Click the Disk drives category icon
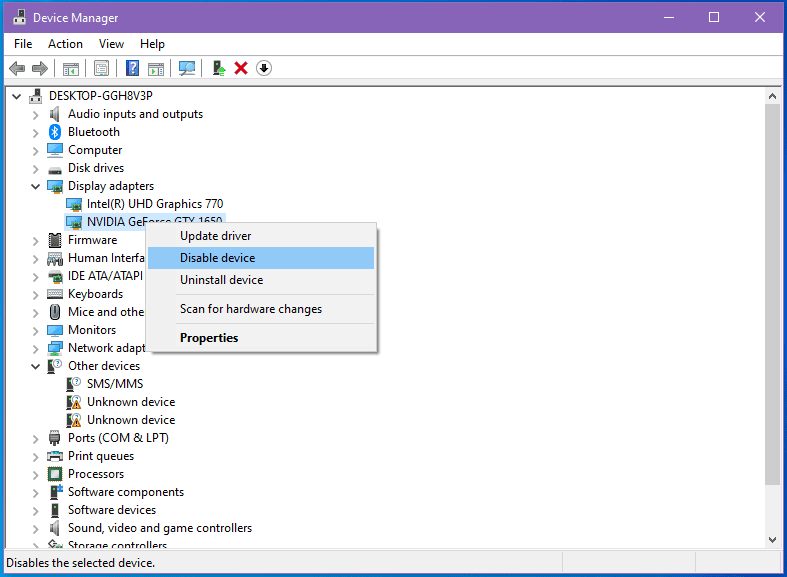The width and height of the screenshot is (787, 577). point(55,170)
